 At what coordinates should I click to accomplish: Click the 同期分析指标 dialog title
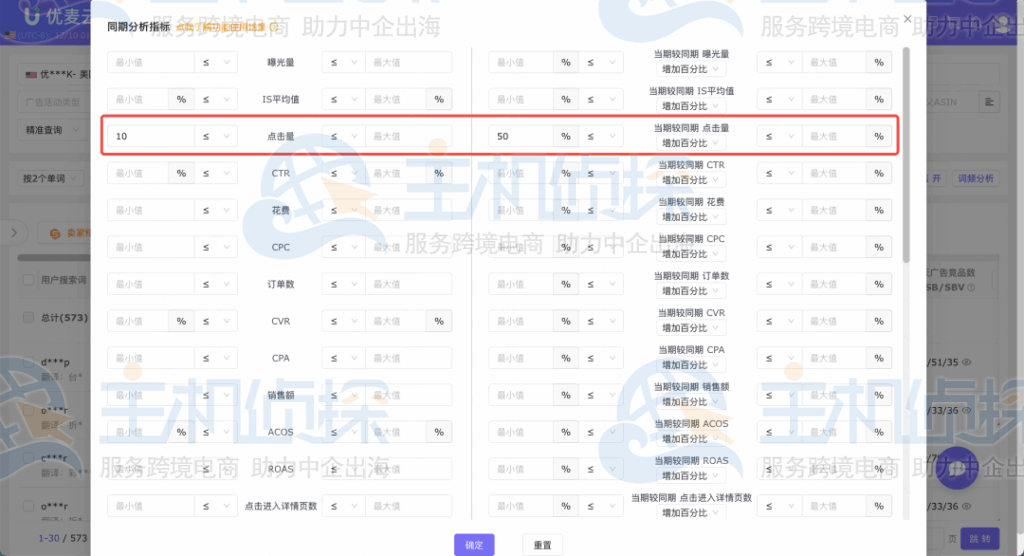click(138, 27)
